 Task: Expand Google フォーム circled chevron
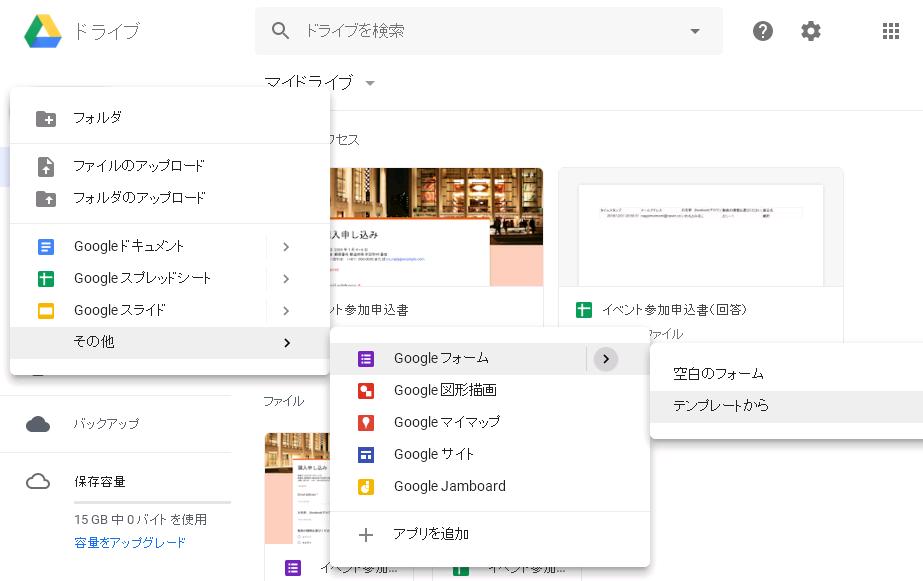[606, 358]
